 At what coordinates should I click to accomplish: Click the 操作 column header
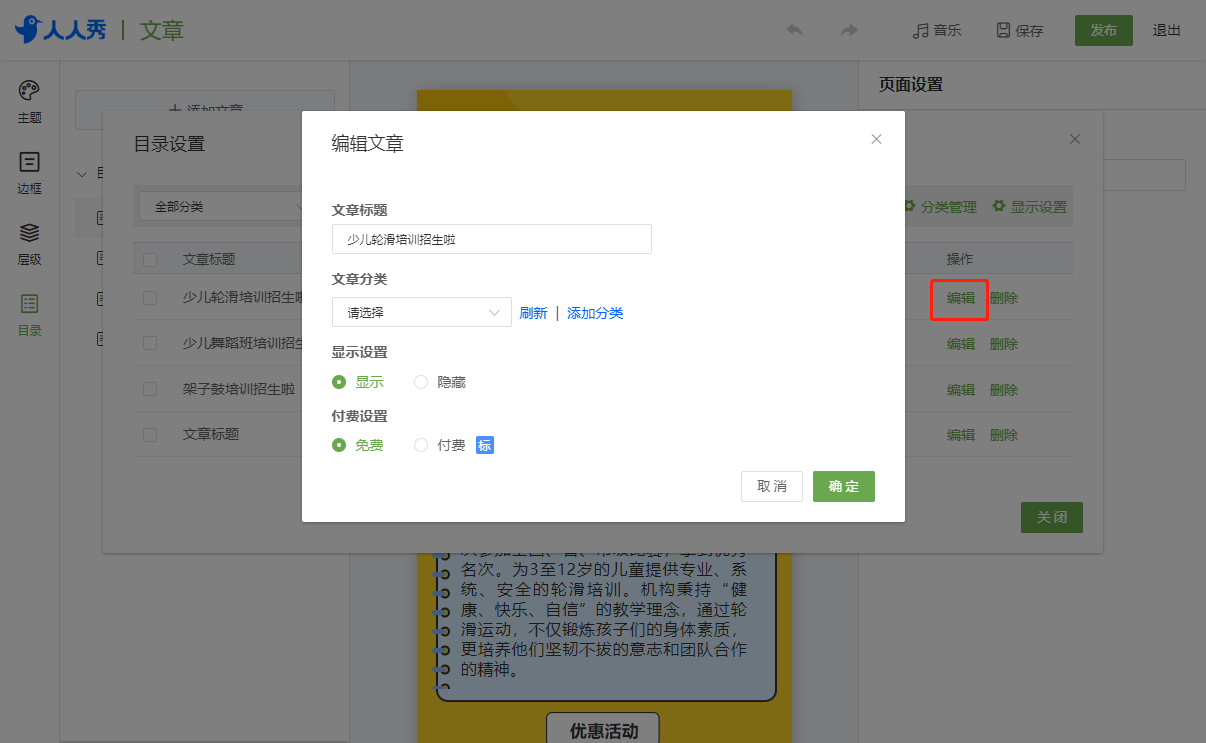click(x=960, y=259)
